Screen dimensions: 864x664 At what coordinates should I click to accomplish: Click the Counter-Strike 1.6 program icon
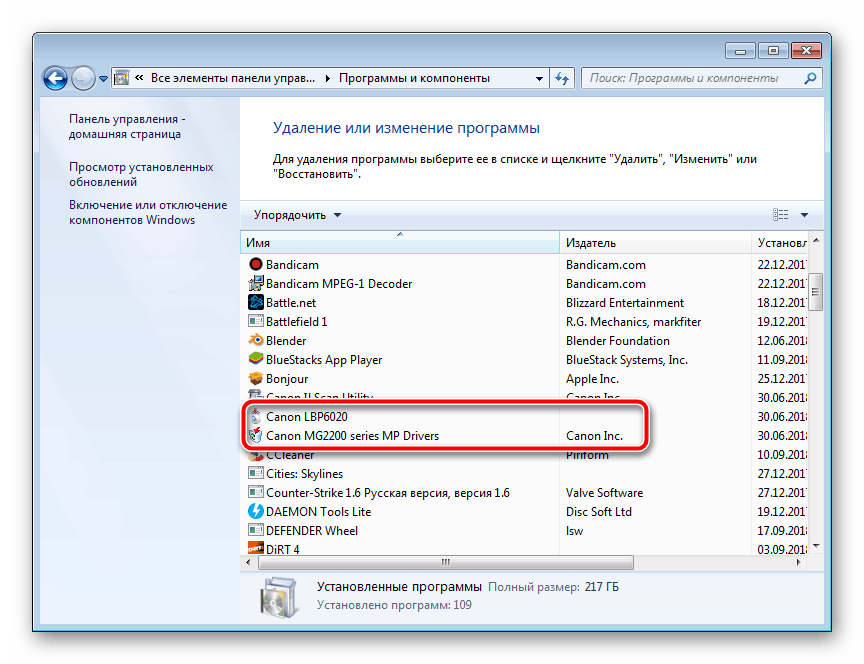click(x=256, y=493)
